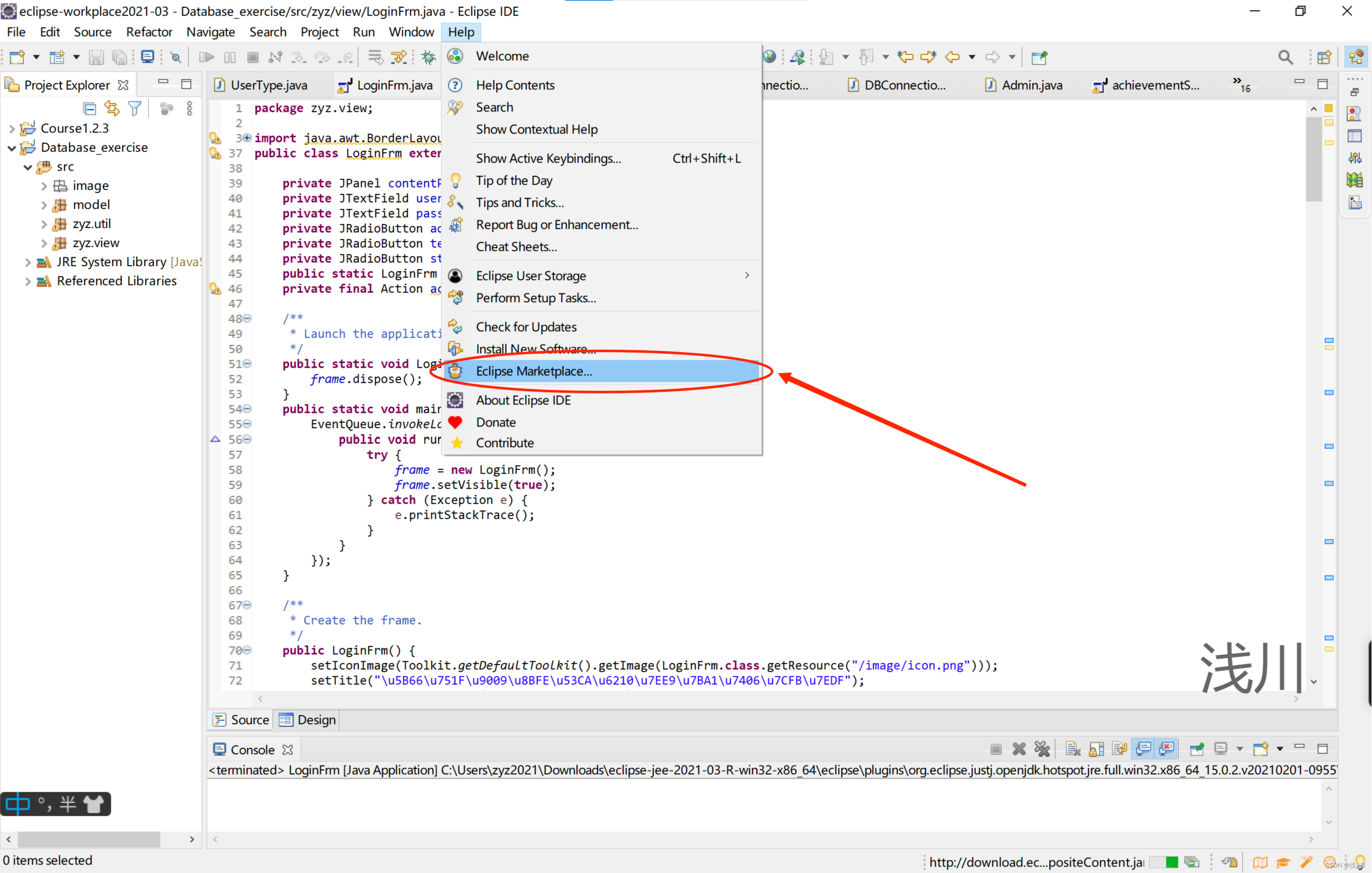Open the Back history dropdown arrow
The height and width of the screenshot is (873, 1372).
pos(971,57)
